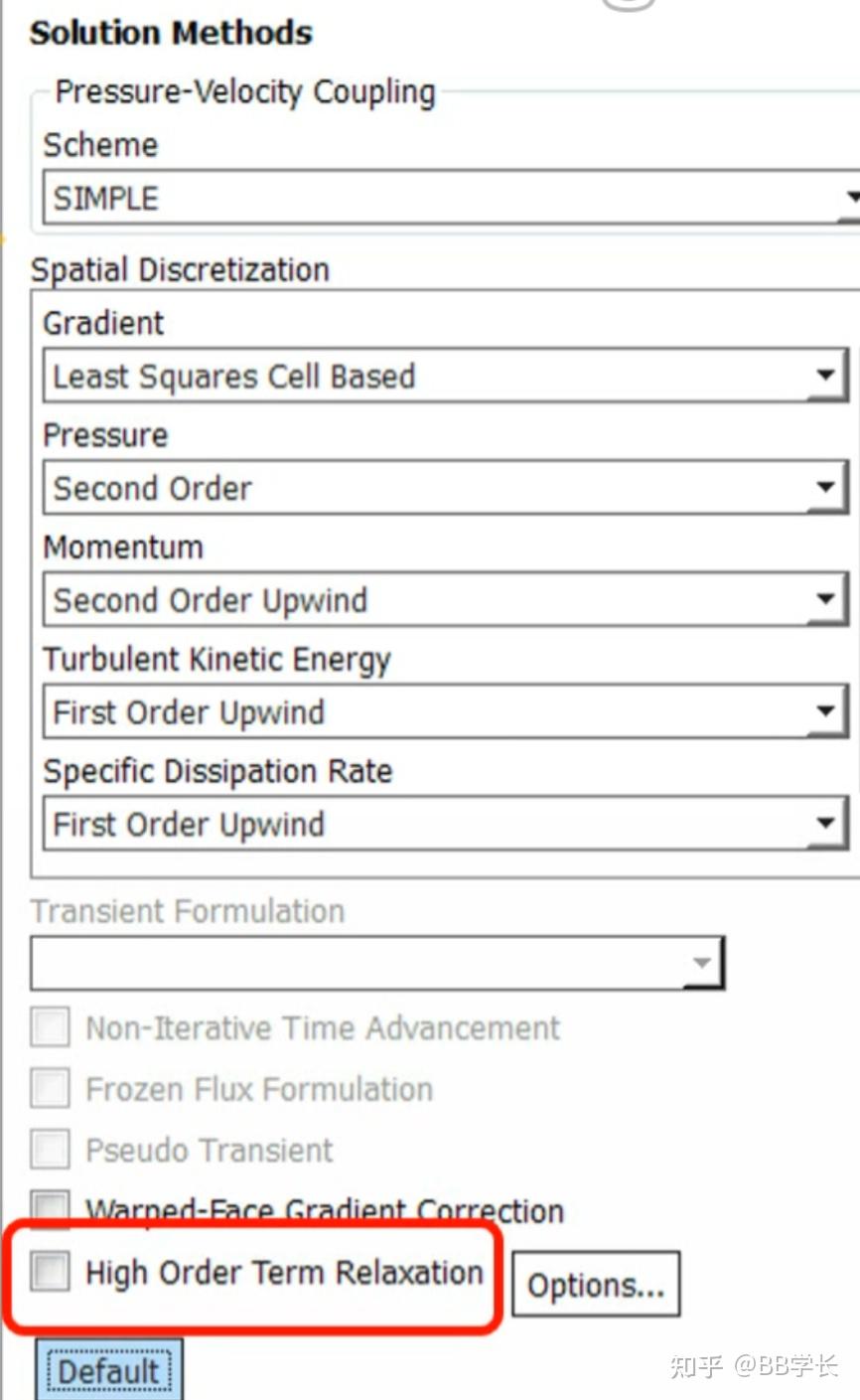Click the Momentum dropdown arrow

coord(825,600)
